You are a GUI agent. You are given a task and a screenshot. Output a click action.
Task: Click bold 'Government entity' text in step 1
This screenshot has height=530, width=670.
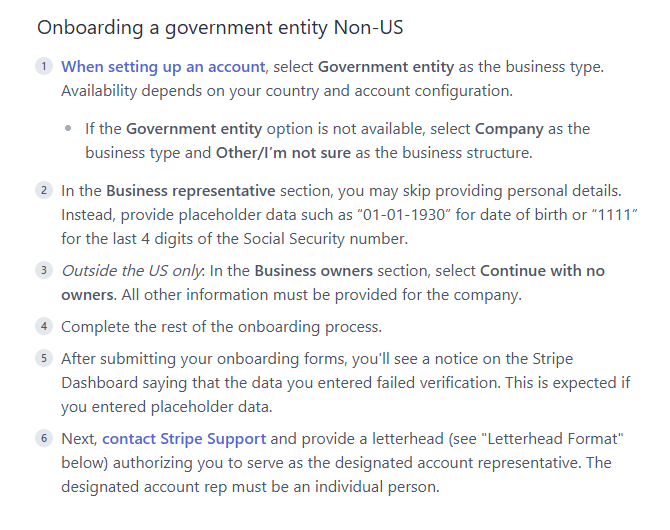pos(386,67)
